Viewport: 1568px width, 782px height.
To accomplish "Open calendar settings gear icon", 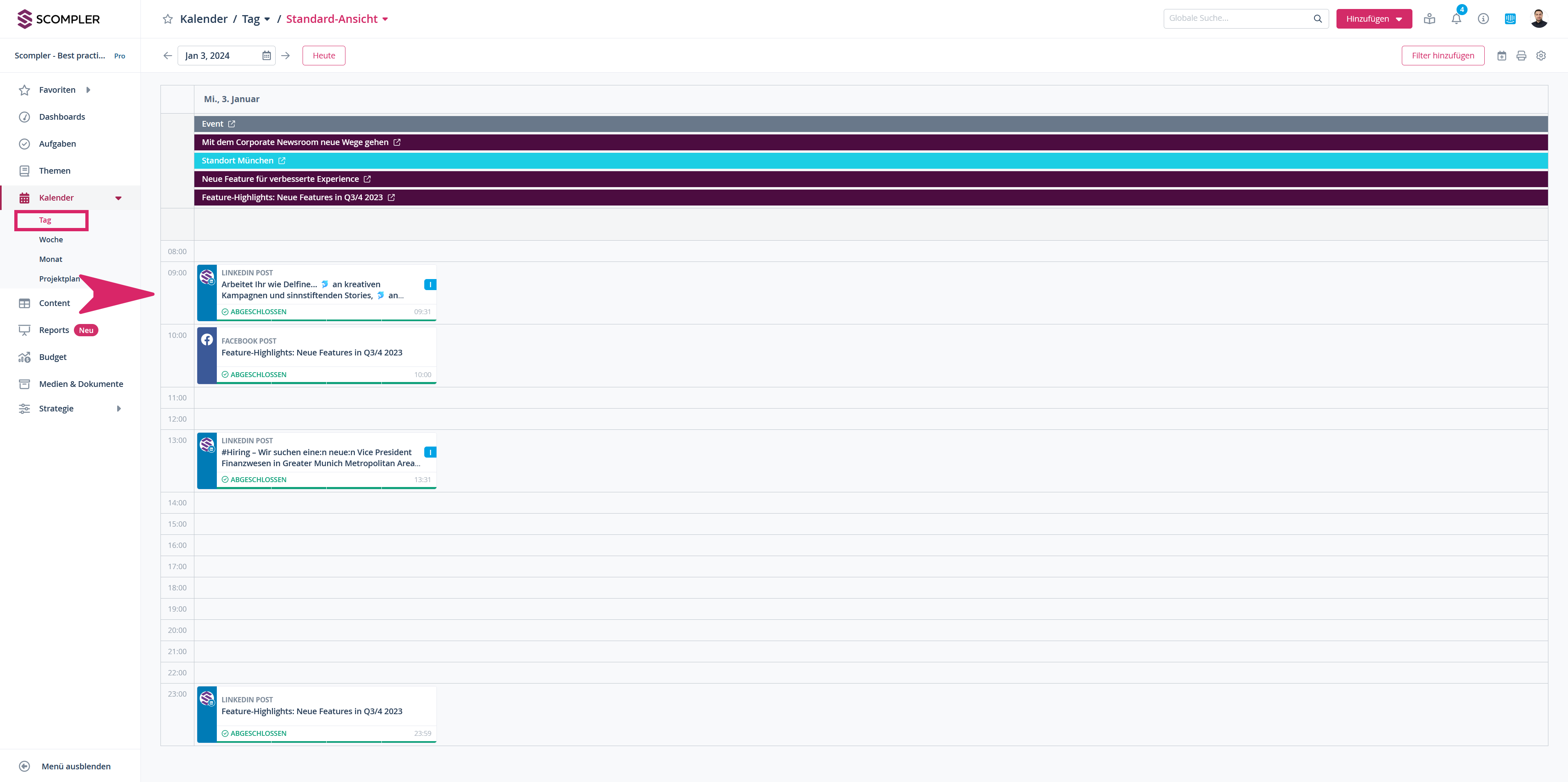I will tap(1541, 56).
